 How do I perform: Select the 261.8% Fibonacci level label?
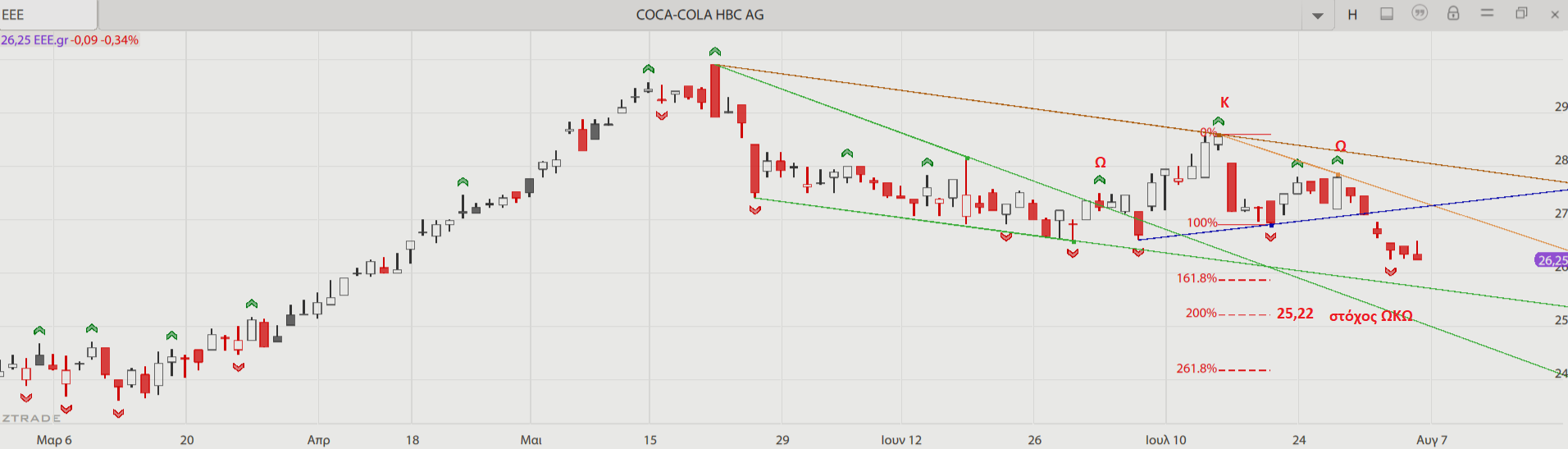(1197, 369)
